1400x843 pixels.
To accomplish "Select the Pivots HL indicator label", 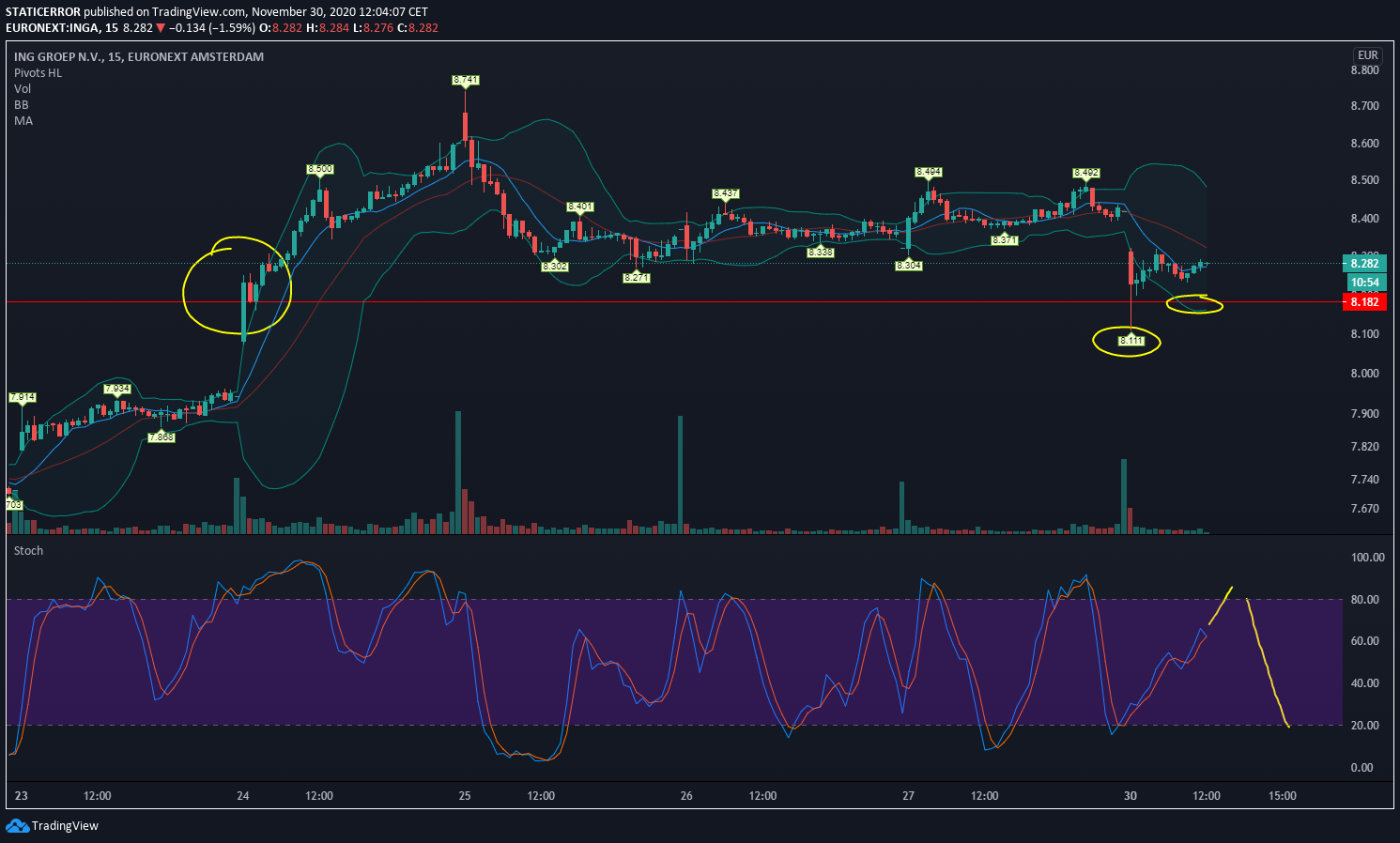I will (38, 73).
